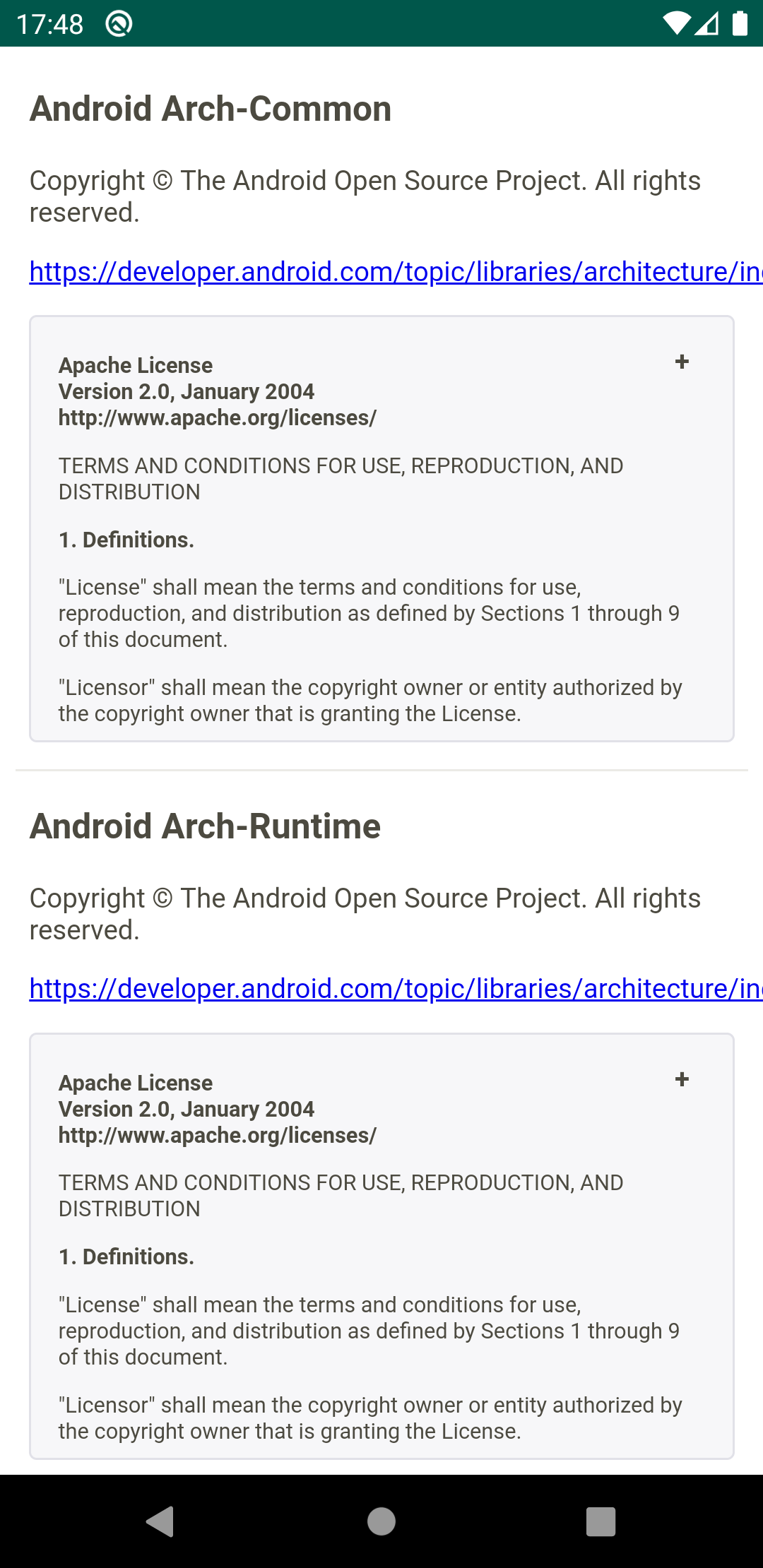Expand the Android Arch-Common Apache License
This screenshot has height=1568, width=763.
[682, 362]
